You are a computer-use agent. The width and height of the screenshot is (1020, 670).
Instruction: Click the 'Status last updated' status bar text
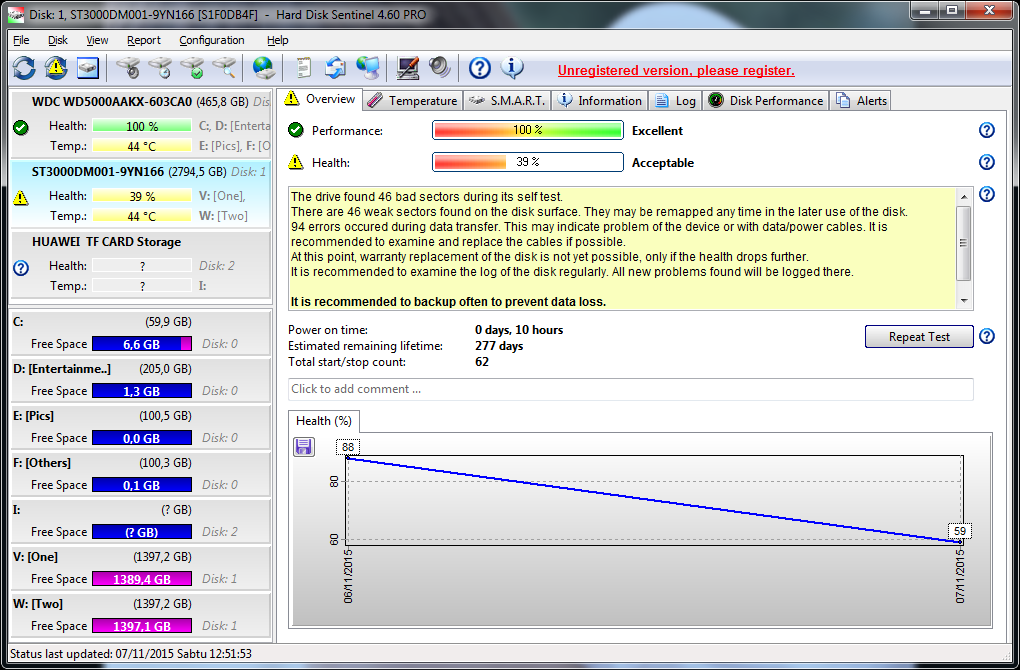(131, 653)
